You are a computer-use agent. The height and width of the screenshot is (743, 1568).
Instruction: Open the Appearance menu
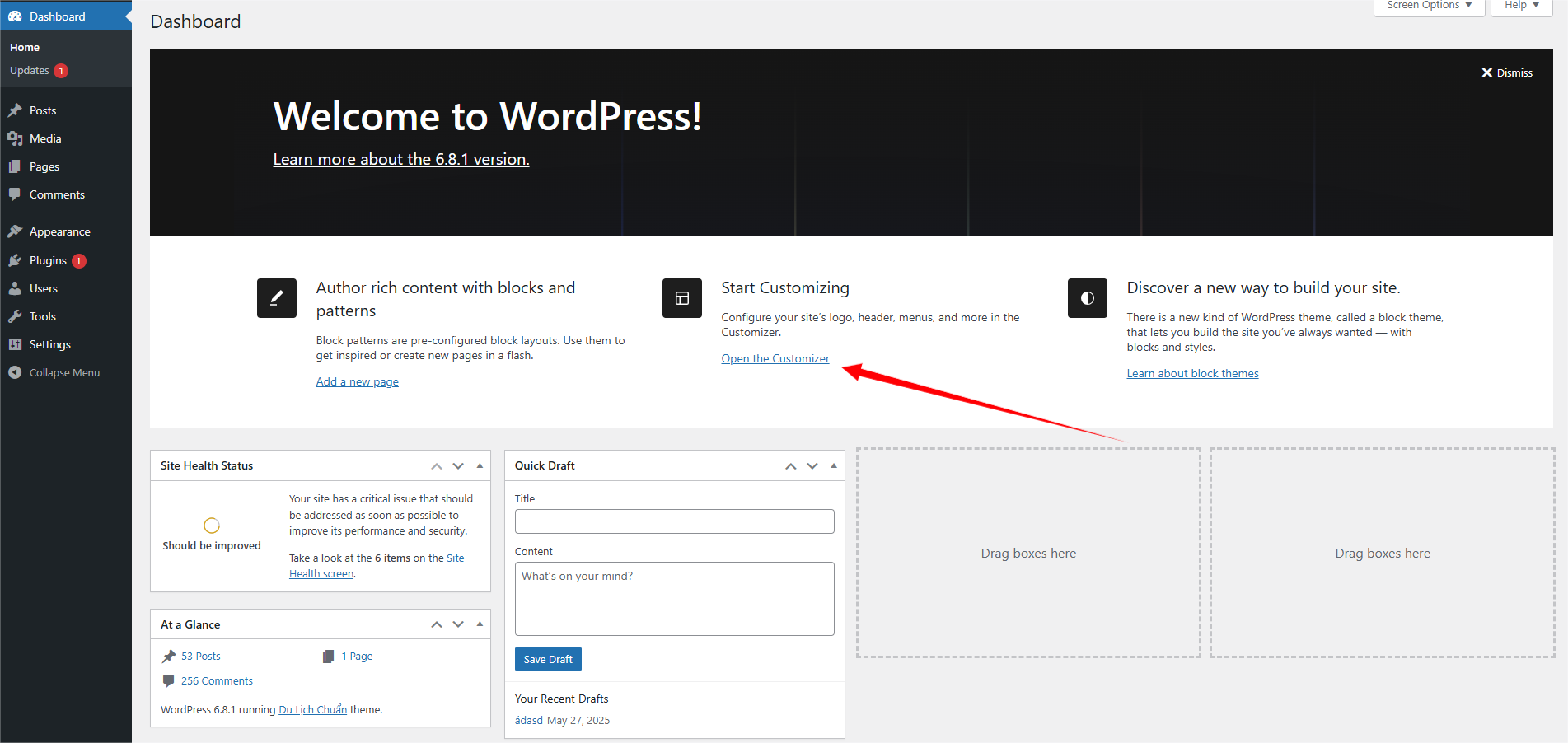point(59,231)
